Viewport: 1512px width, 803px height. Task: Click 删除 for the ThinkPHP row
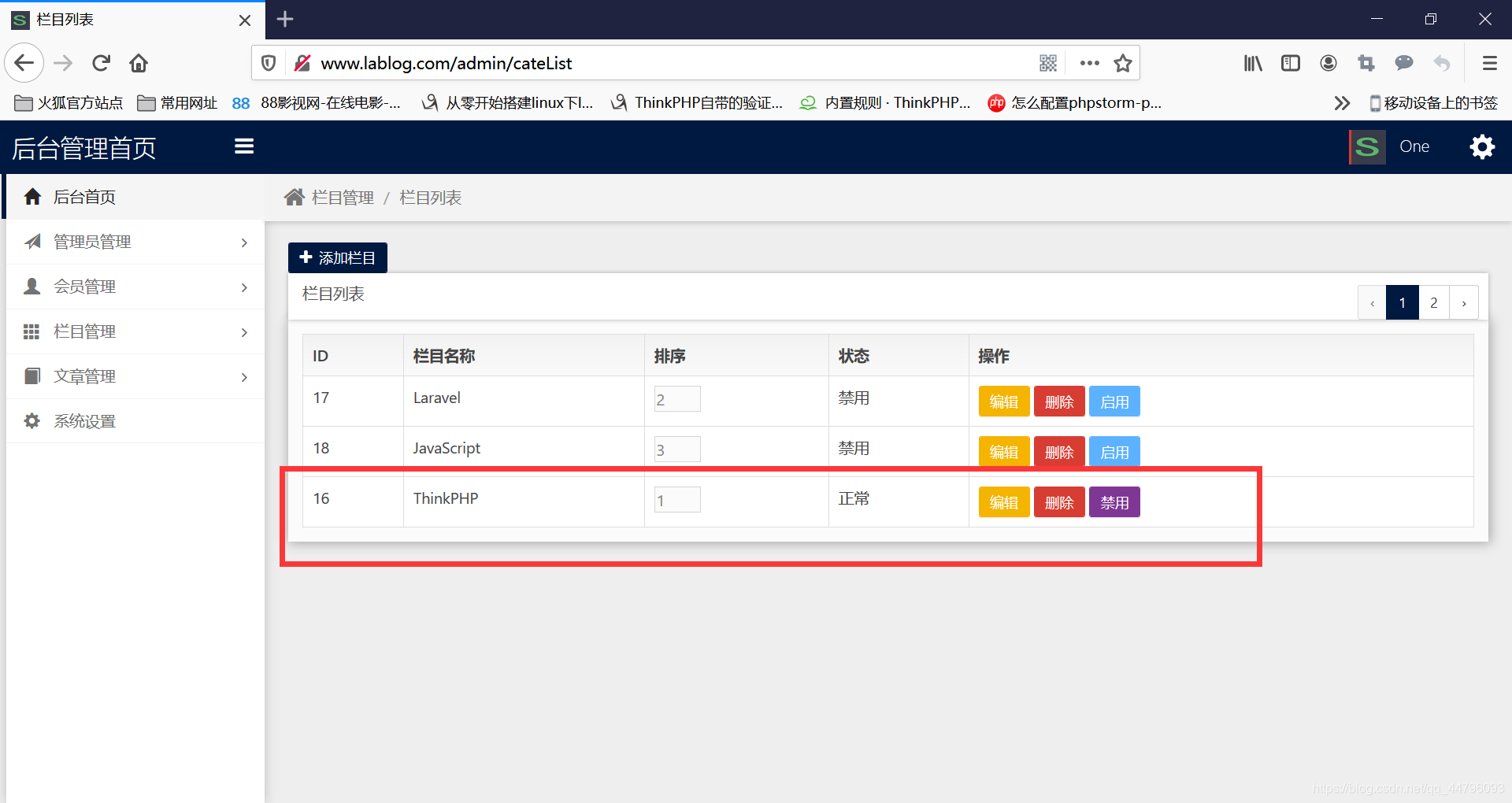(1059, 502)
